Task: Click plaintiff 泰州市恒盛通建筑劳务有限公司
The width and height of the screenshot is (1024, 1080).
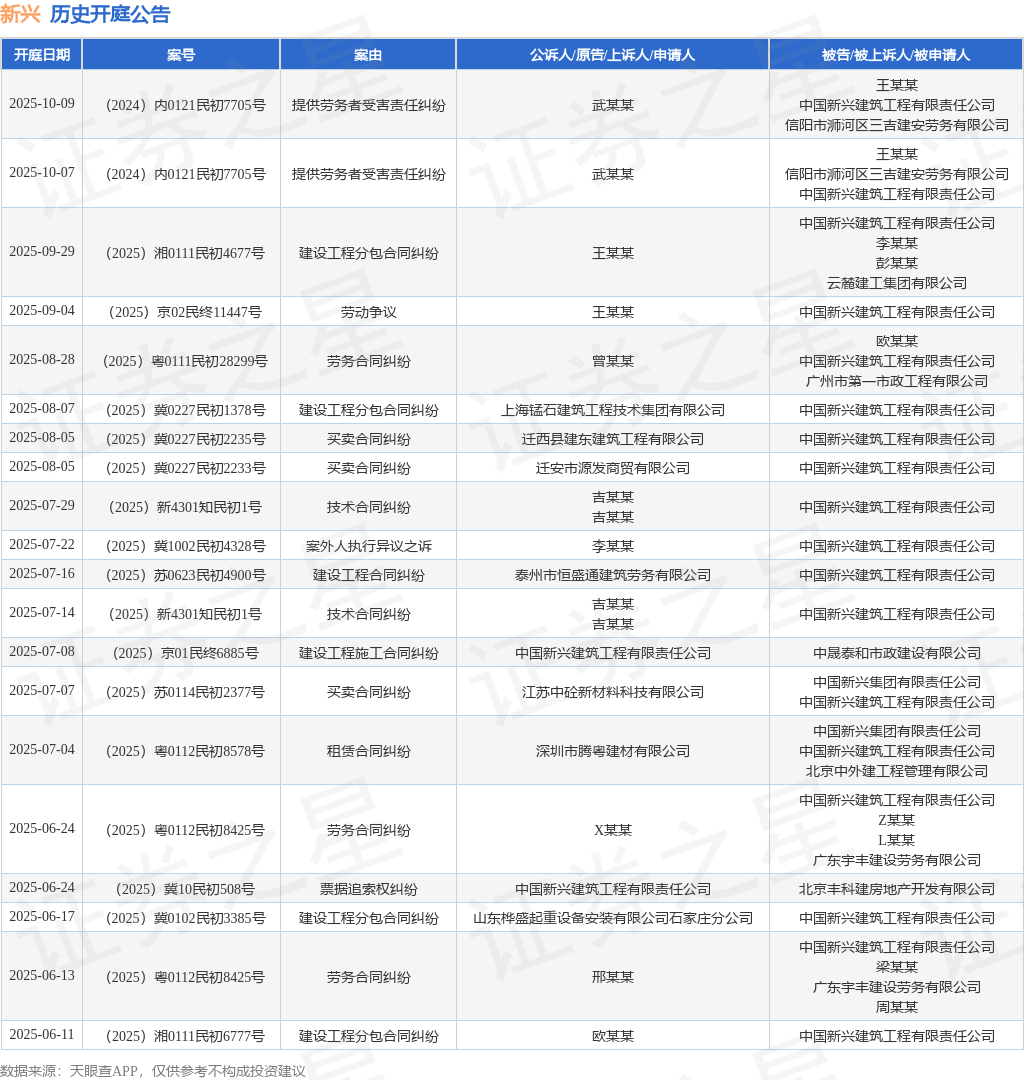Action: pyautogui.click(x=613, y=575)
